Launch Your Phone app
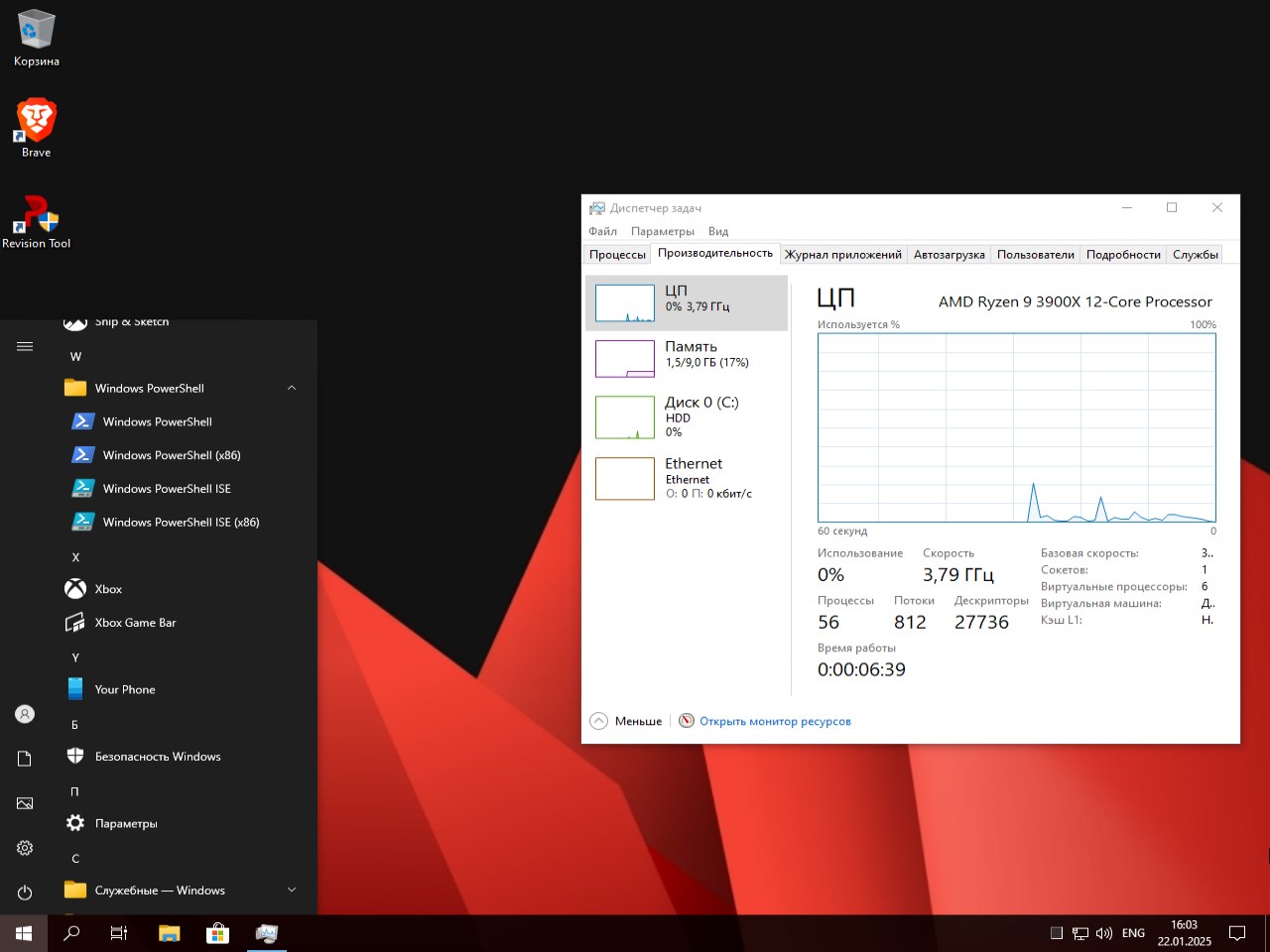Viewport: 1270px width, 952px height. pos(184,689)
